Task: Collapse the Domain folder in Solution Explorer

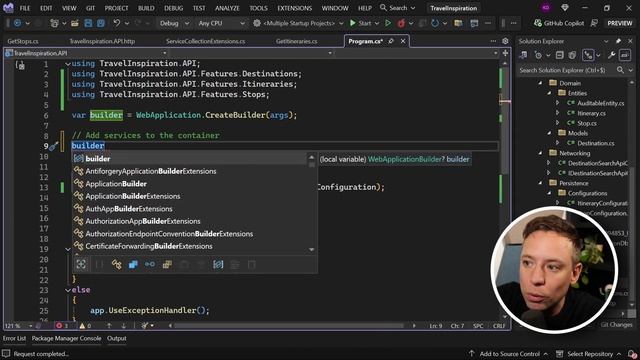Action: pyautogui.click(x=540, y=83)
